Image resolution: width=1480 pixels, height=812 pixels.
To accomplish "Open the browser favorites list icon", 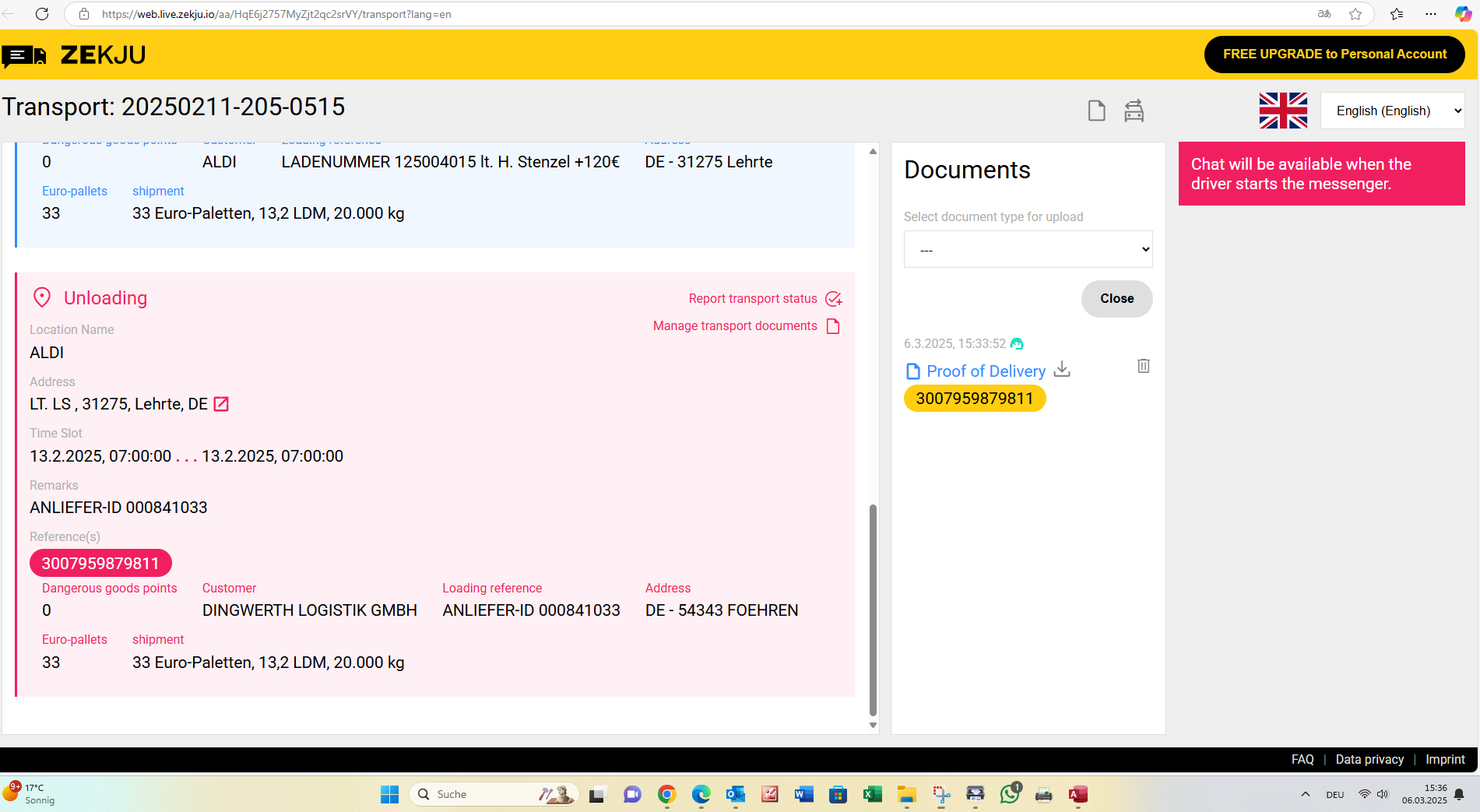I will tap(1397, 14).
